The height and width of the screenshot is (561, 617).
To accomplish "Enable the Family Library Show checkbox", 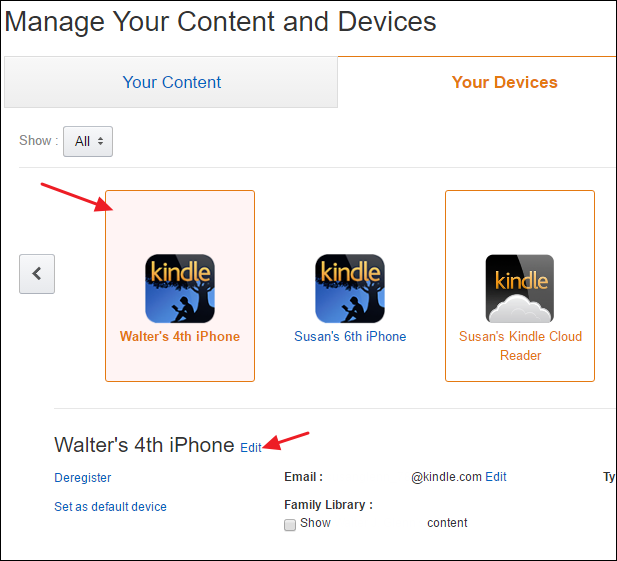I will point(290,524).
